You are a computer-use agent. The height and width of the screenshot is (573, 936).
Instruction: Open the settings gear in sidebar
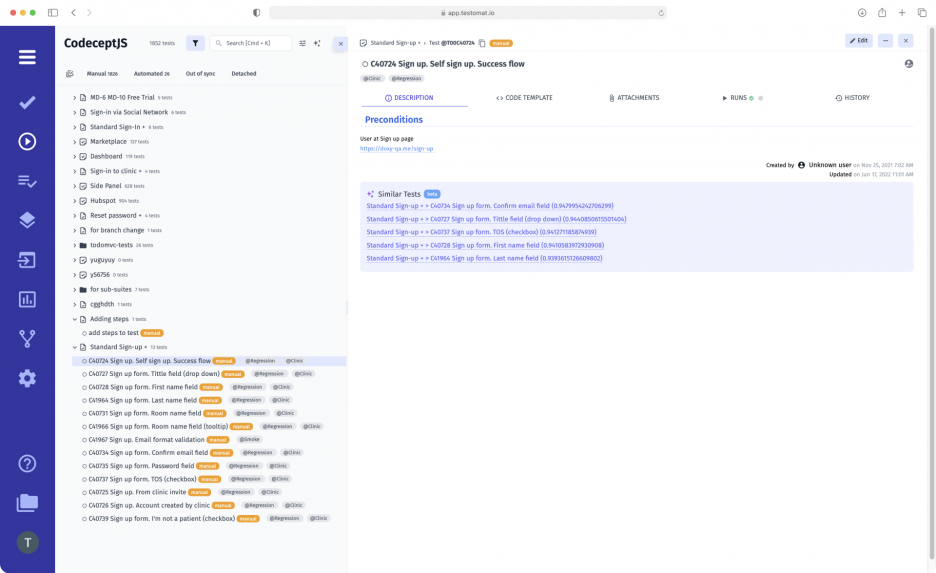pyautogui.click(x=27, y=378)
